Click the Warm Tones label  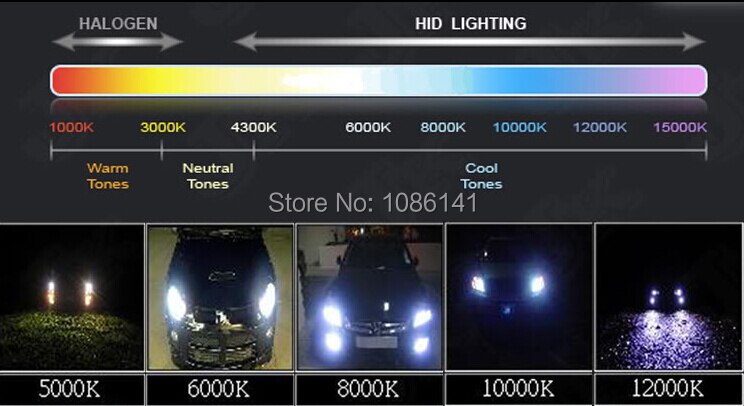click(108, 176)
